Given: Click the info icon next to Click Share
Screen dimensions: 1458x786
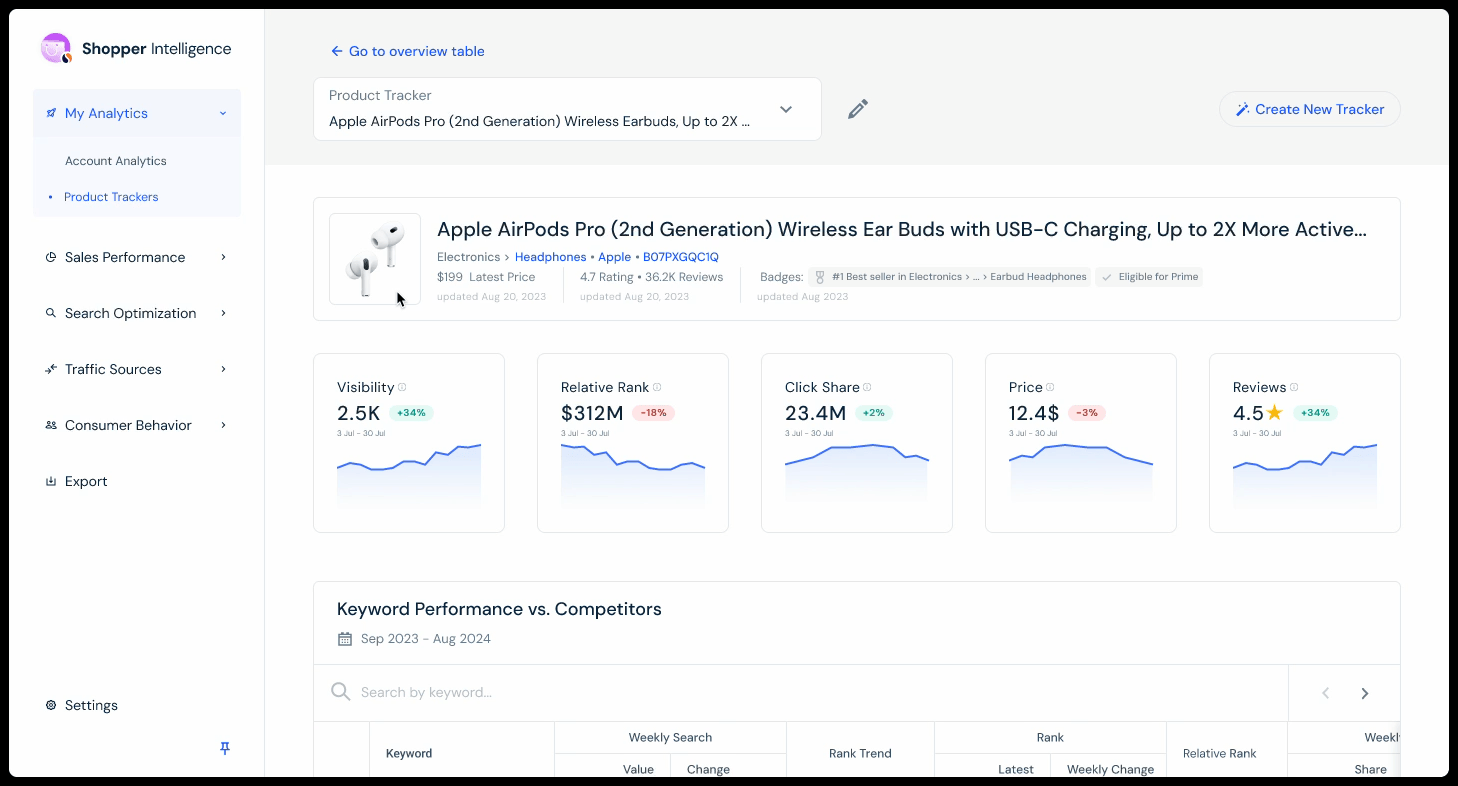Looking at the screenshot, I should [x=867, y=387].
